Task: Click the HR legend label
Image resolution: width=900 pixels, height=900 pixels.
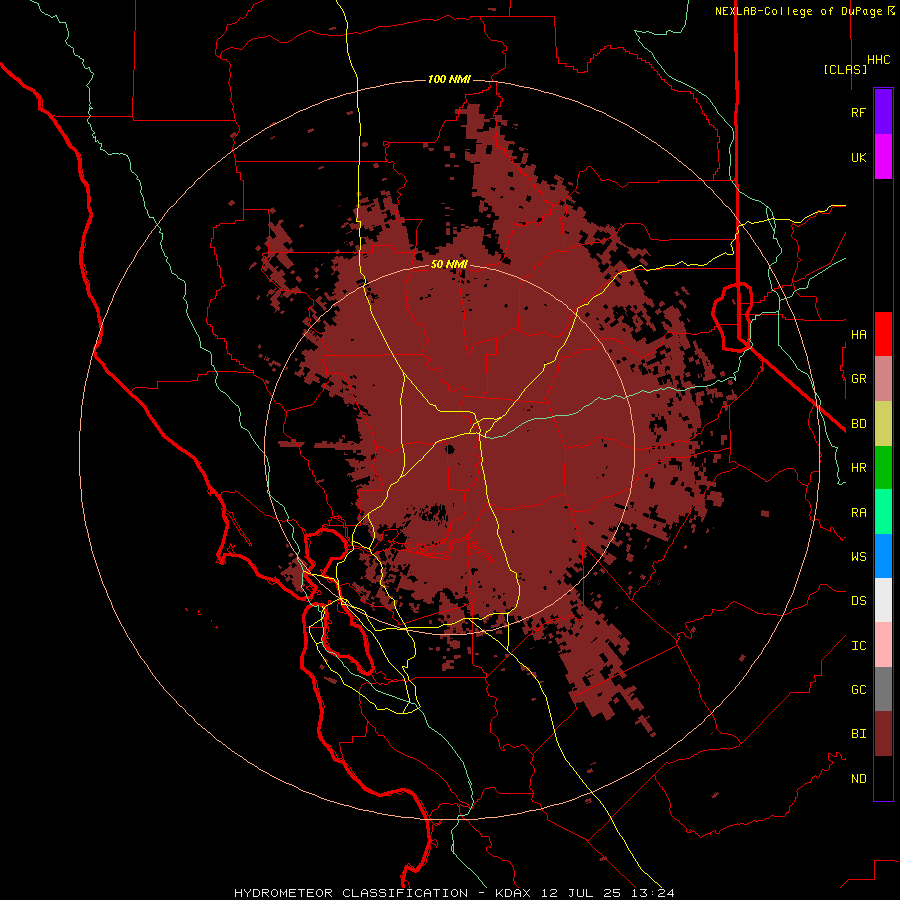Action: click(858, 468)
